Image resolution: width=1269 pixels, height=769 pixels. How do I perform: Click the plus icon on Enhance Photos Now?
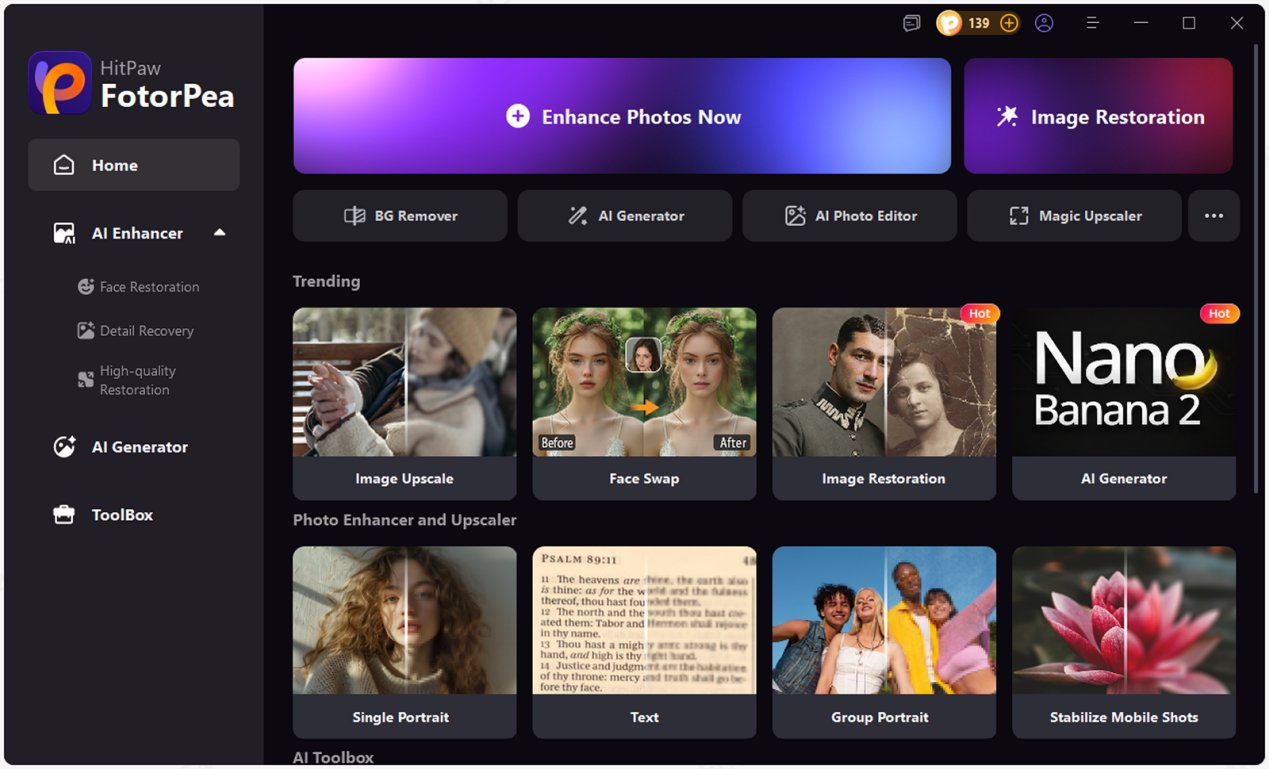(517, 117)
